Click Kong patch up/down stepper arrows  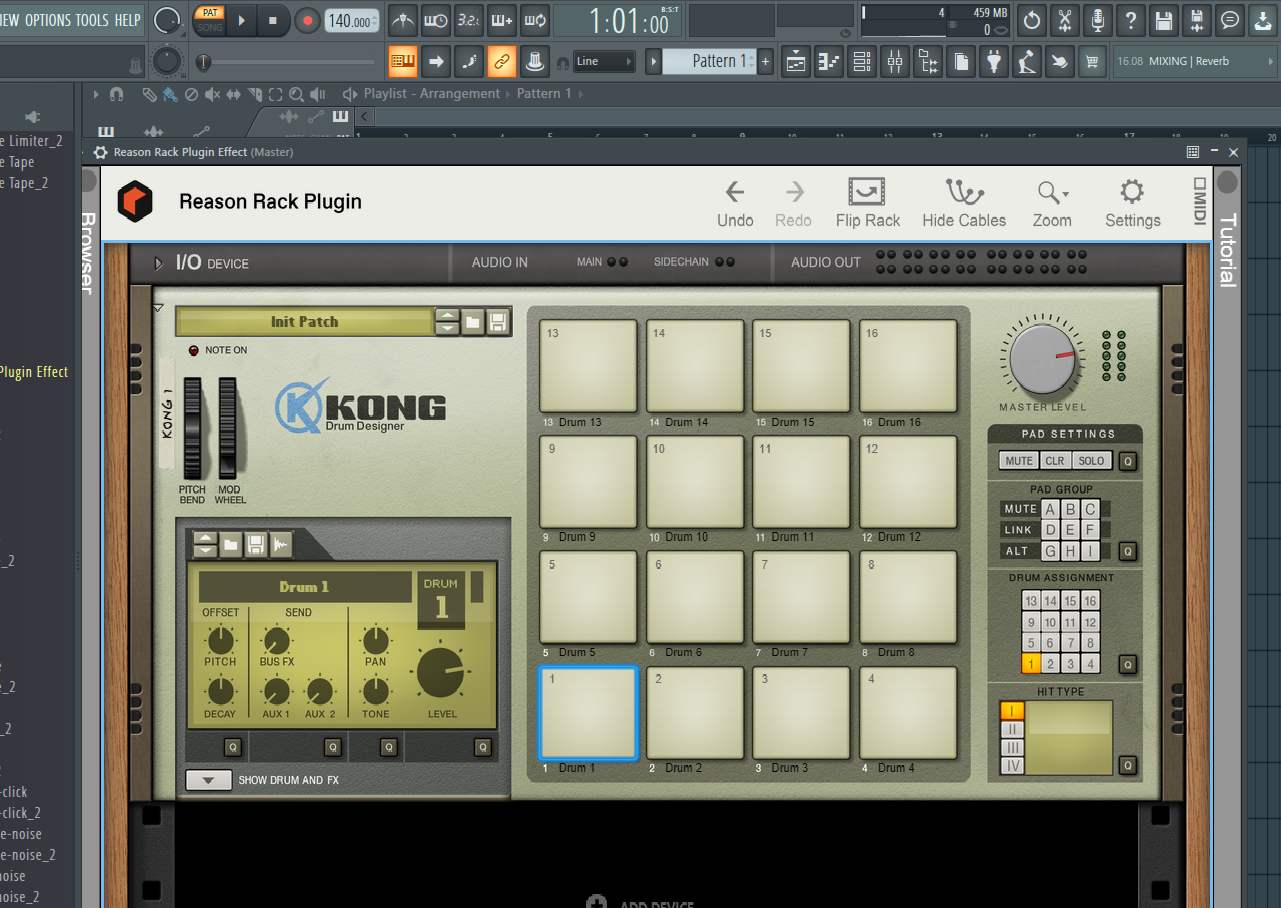[x=448, y=322]
